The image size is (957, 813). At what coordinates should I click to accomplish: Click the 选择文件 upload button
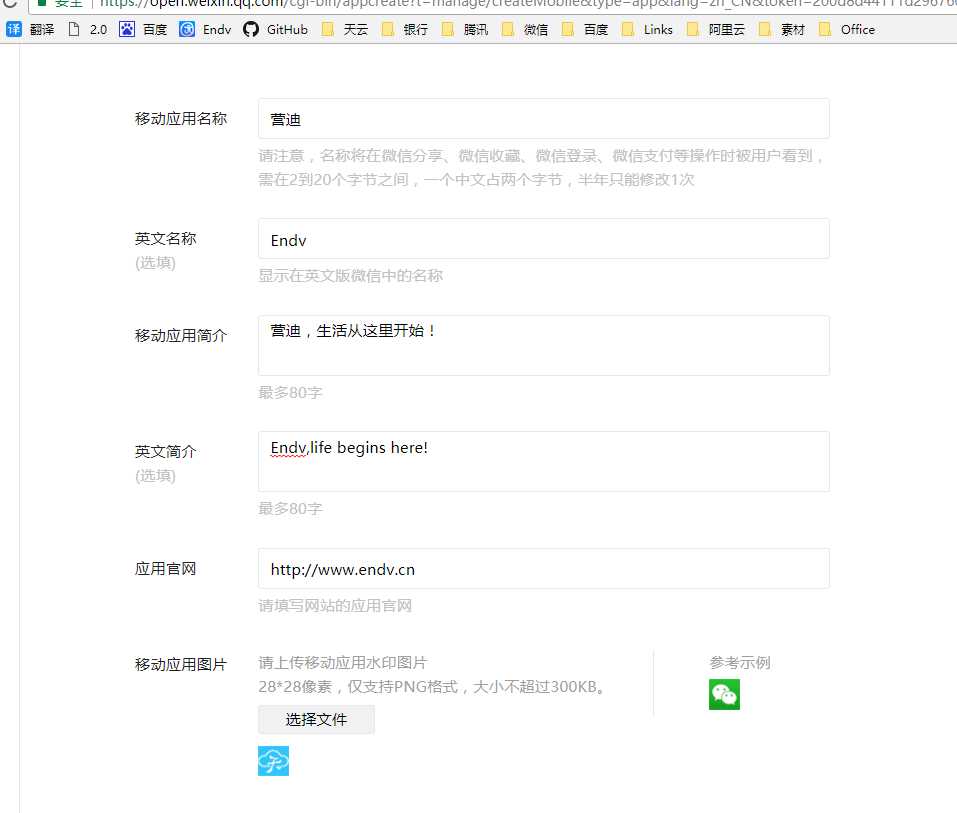(316, 720)
